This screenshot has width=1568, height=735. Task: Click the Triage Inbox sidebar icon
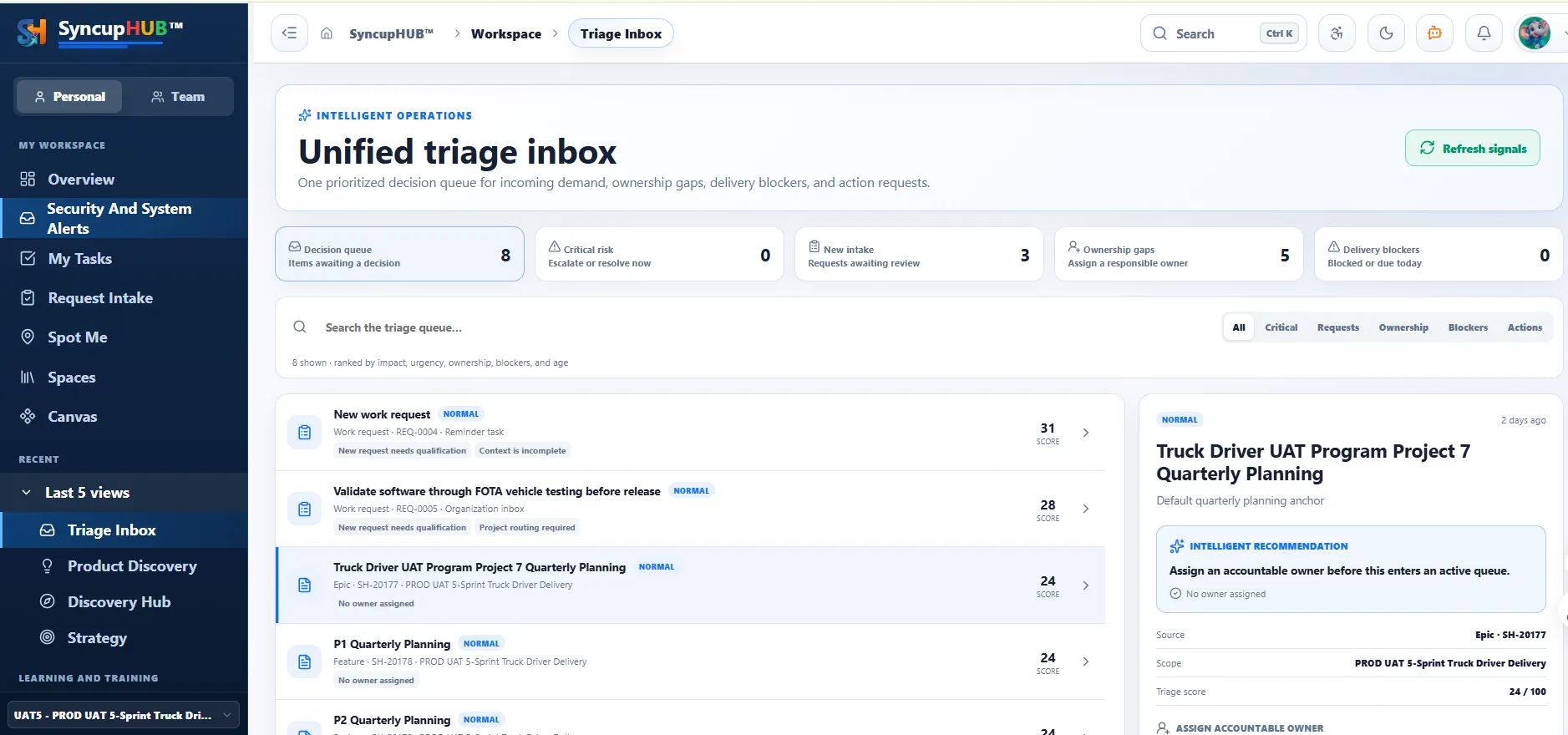pos(48,530)
